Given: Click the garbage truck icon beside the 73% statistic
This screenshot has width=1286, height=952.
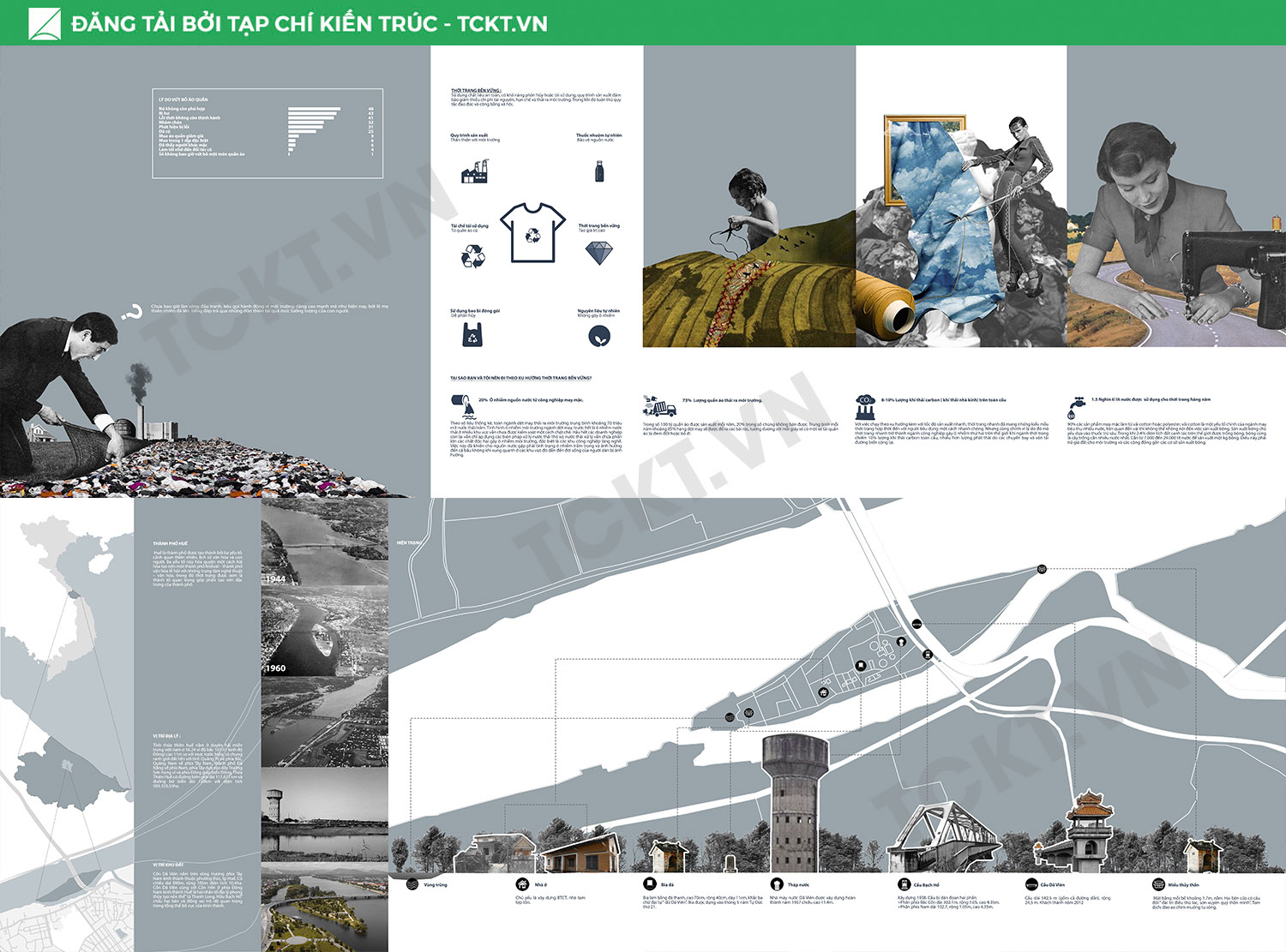Looking at the screenshot, I should tap(659, 406).
